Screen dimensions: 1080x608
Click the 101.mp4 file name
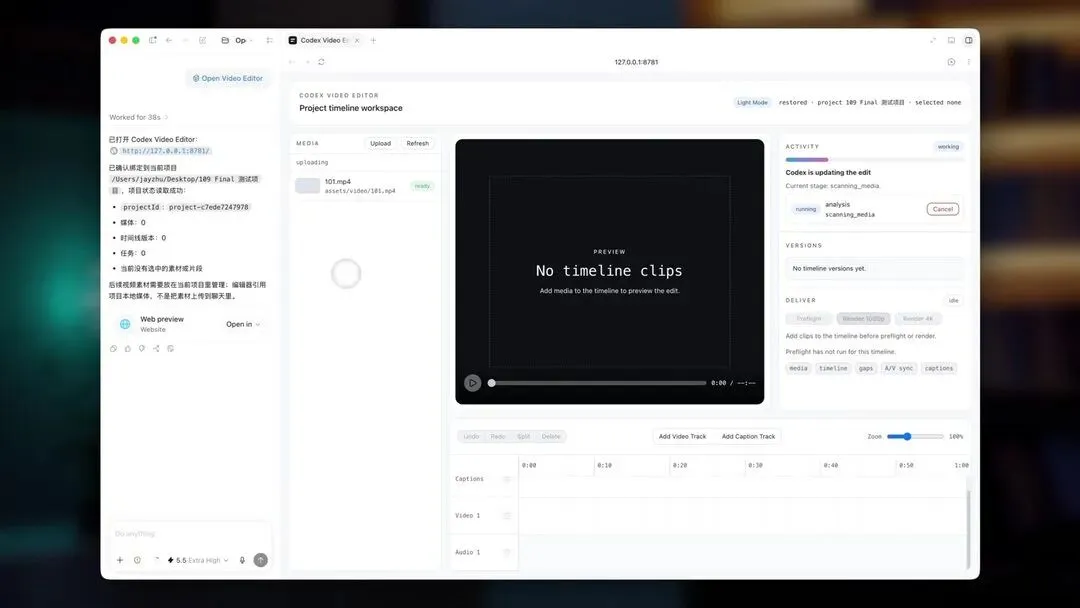338,182
